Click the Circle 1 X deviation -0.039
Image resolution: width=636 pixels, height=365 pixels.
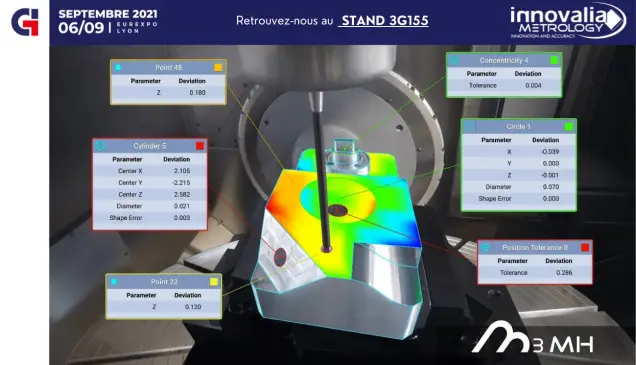pos(550,151)
